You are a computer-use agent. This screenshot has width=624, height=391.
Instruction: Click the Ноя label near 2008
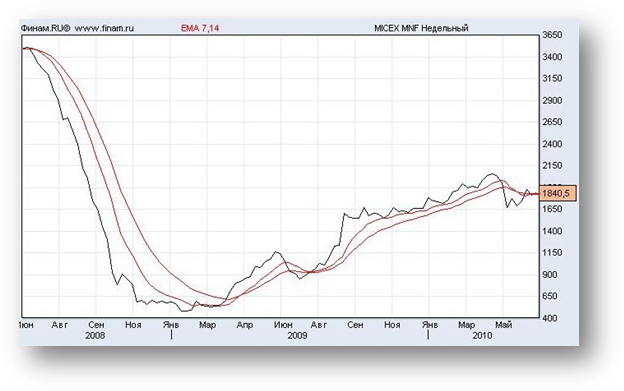click(x=133, y=325)
